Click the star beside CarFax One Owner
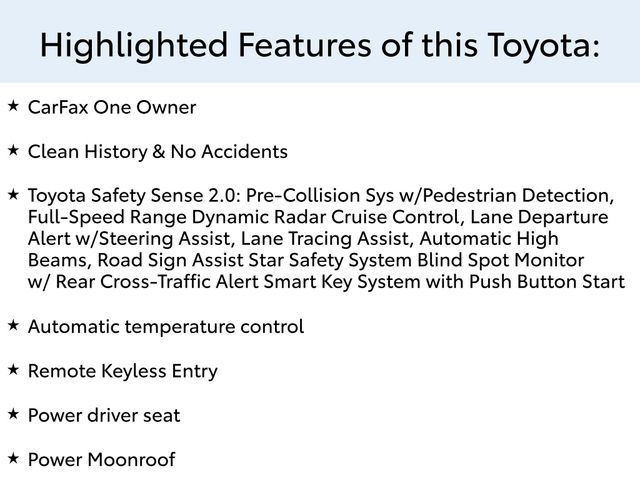 coord(13,105)
